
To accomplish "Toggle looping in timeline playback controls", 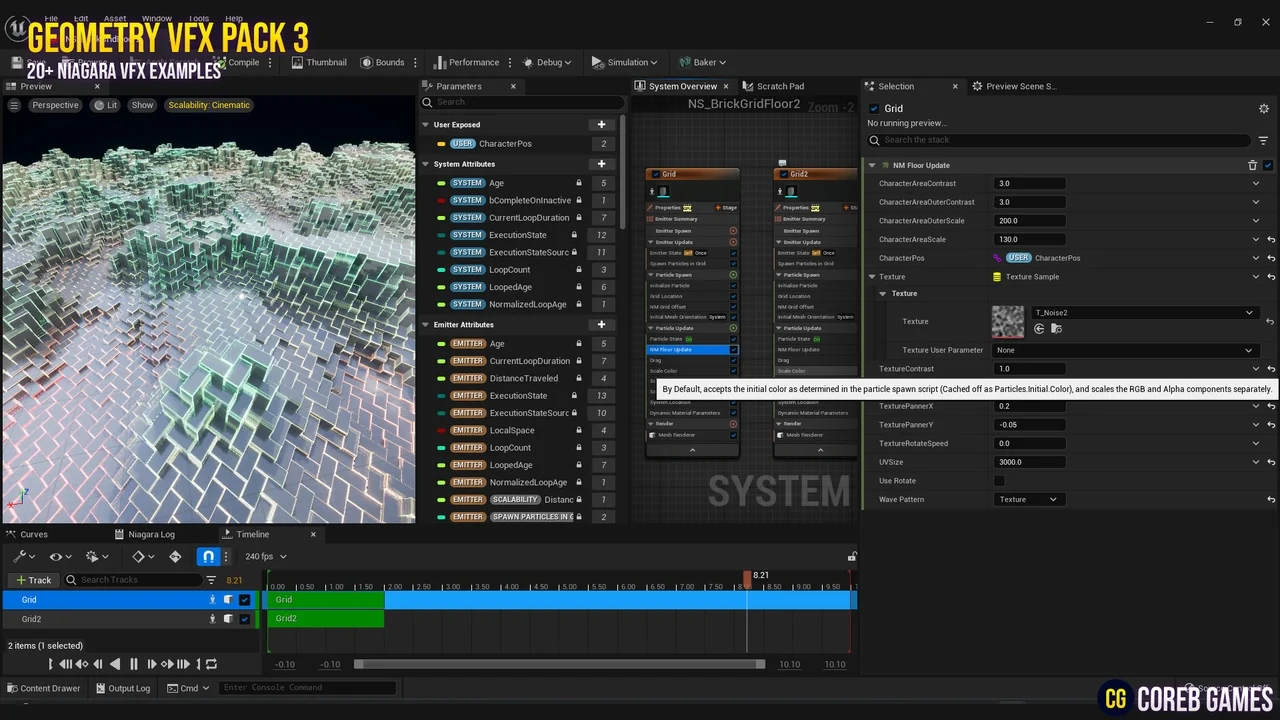I will tap(210, 664).
